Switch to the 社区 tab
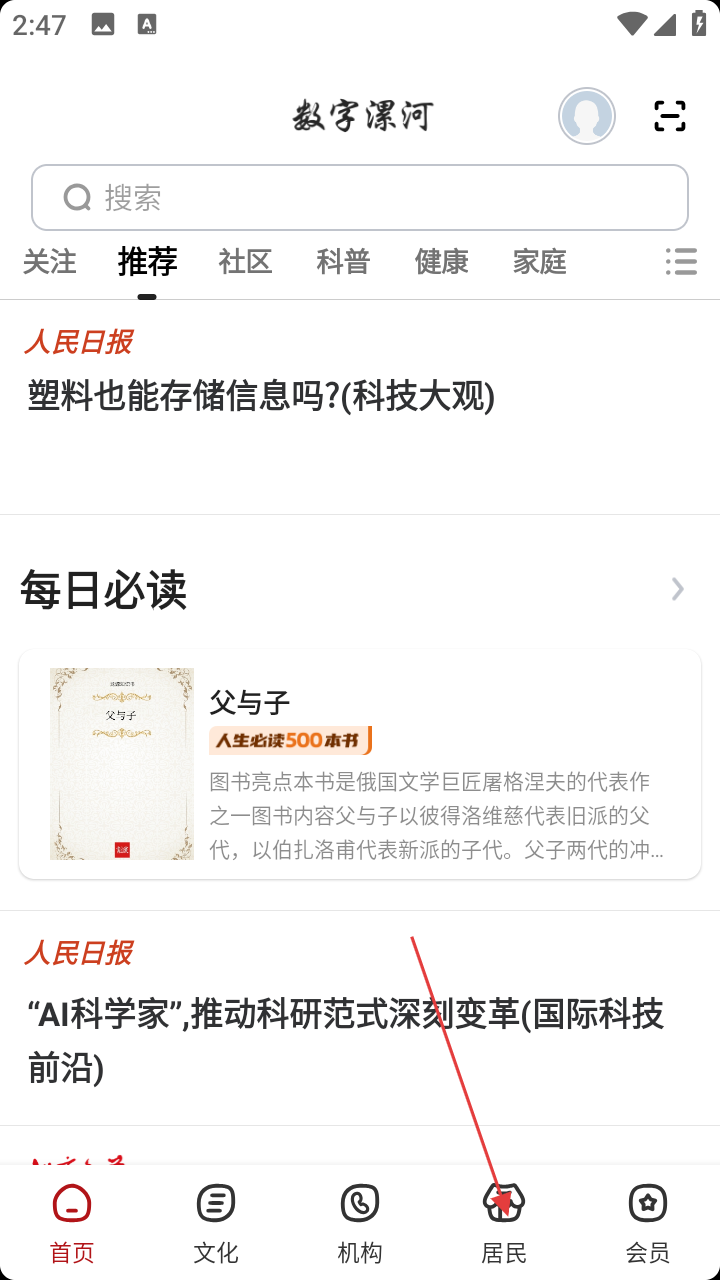This screenshot has width=720, height=1280. tap(245, 262)
